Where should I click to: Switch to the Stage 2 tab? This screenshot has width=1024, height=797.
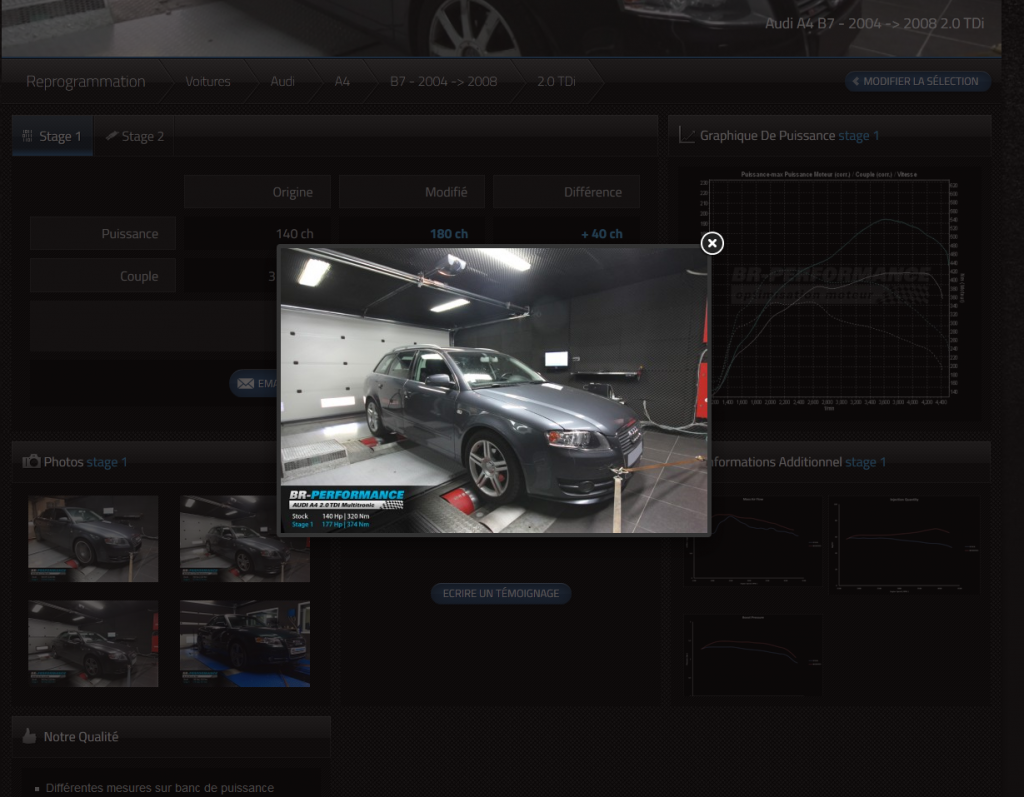tap(135, 136)
